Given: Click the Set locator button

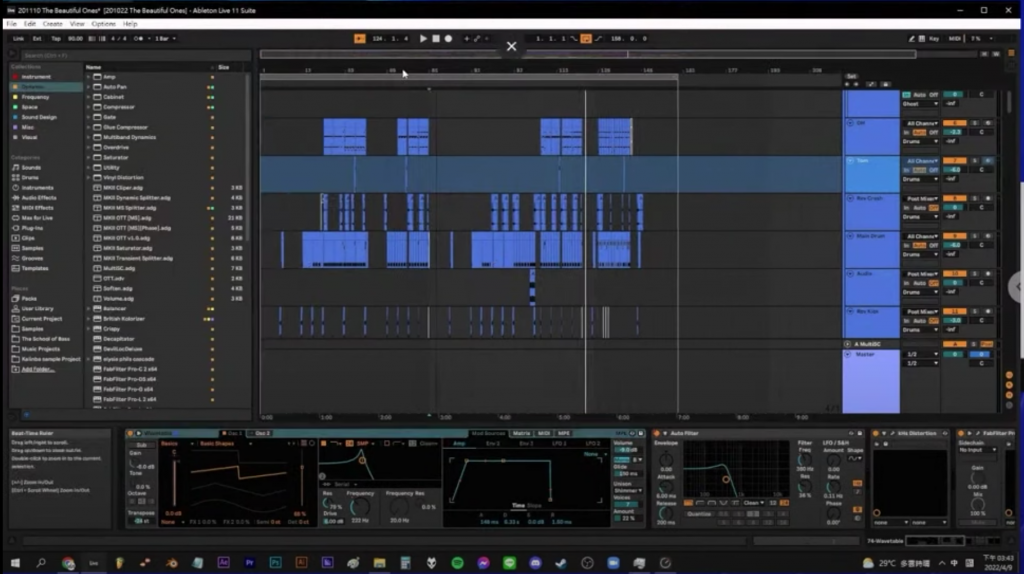Looking at the screenshot, I should click(851, 76).
